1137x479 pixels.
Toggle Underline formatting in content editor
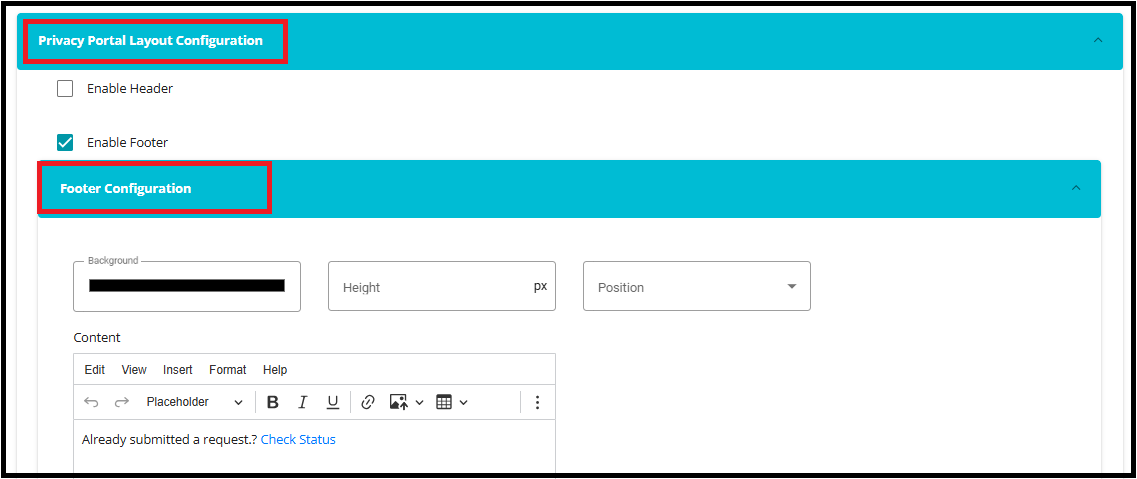333,402
